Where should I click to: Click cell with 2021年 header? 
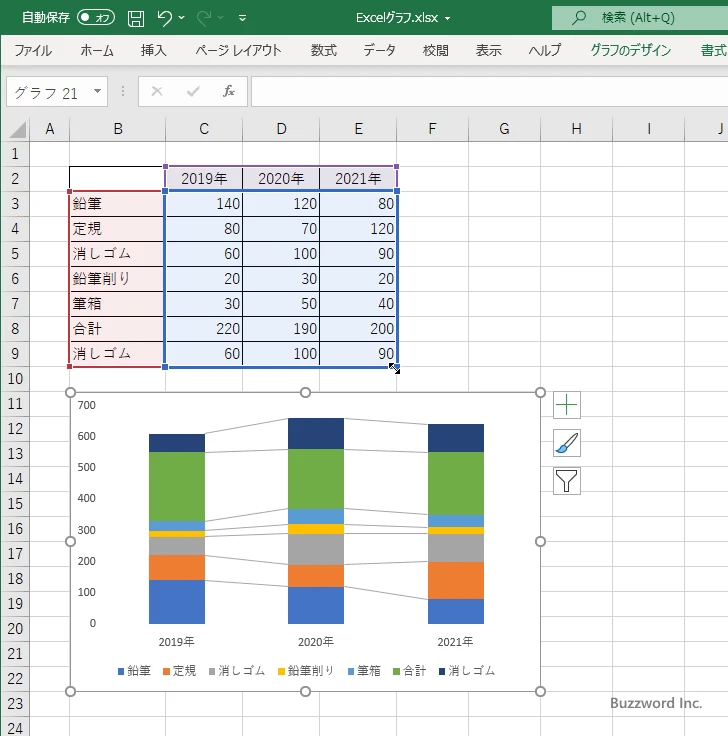pos(358,179)
